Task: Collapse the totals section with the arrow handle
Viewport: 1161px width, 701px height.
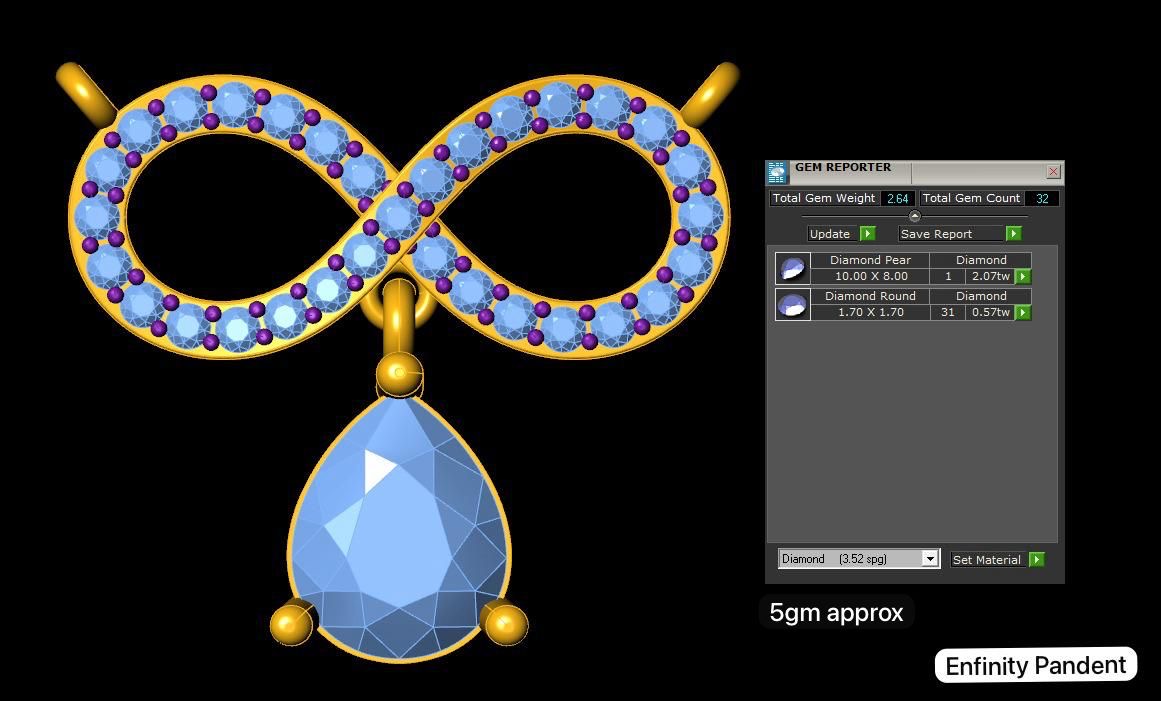Action: (x=914, y=215)
